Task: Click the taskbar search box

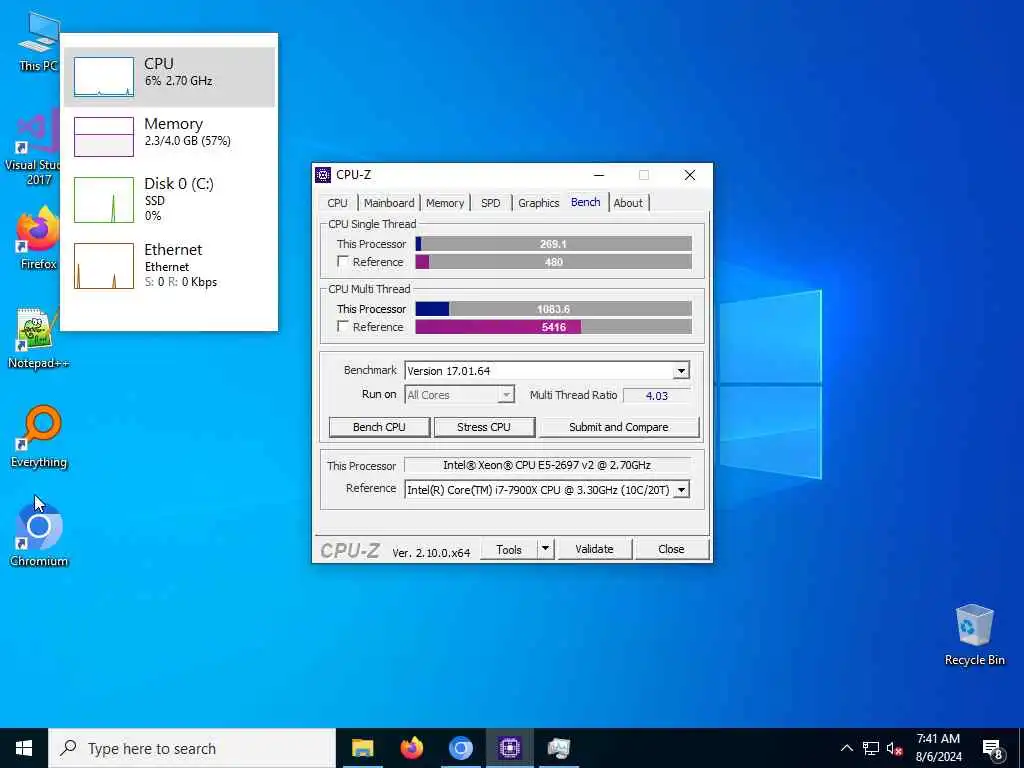Action: [x=192, y=748]
